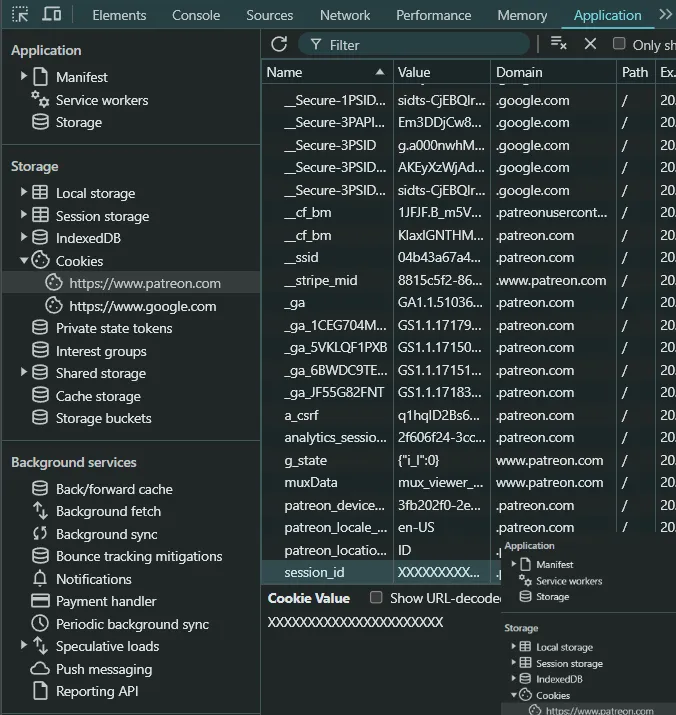Viewport: 676px width, 715px height.
Task: Collapse the Cookies tree arrow
Action: pyautogui.click(x=24, y=260)
